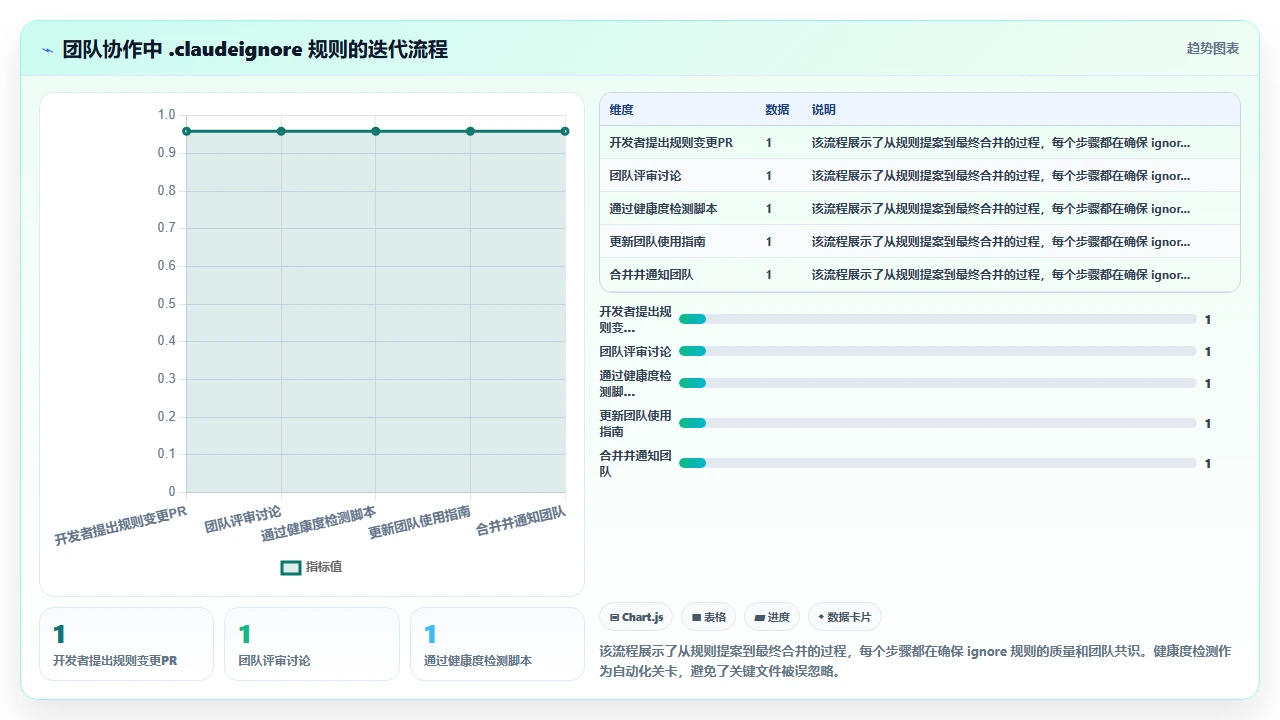Click the 说明 column header
1280x720 pixels.
(824, 110)
